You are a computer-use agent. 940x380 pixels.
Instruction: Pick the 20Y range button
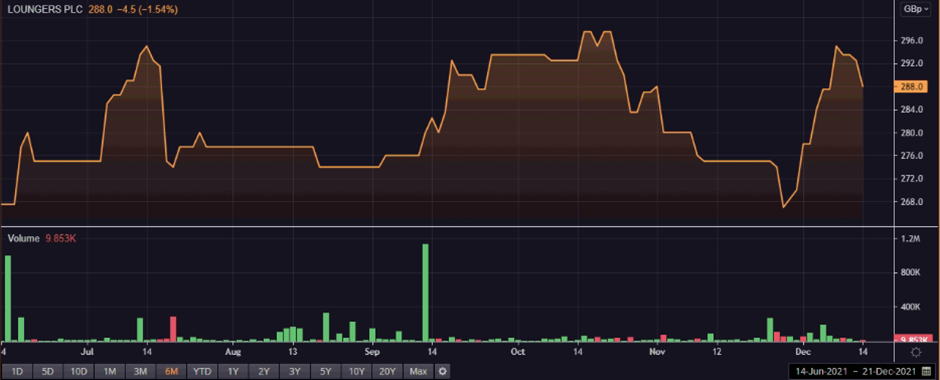coord(388,372)
